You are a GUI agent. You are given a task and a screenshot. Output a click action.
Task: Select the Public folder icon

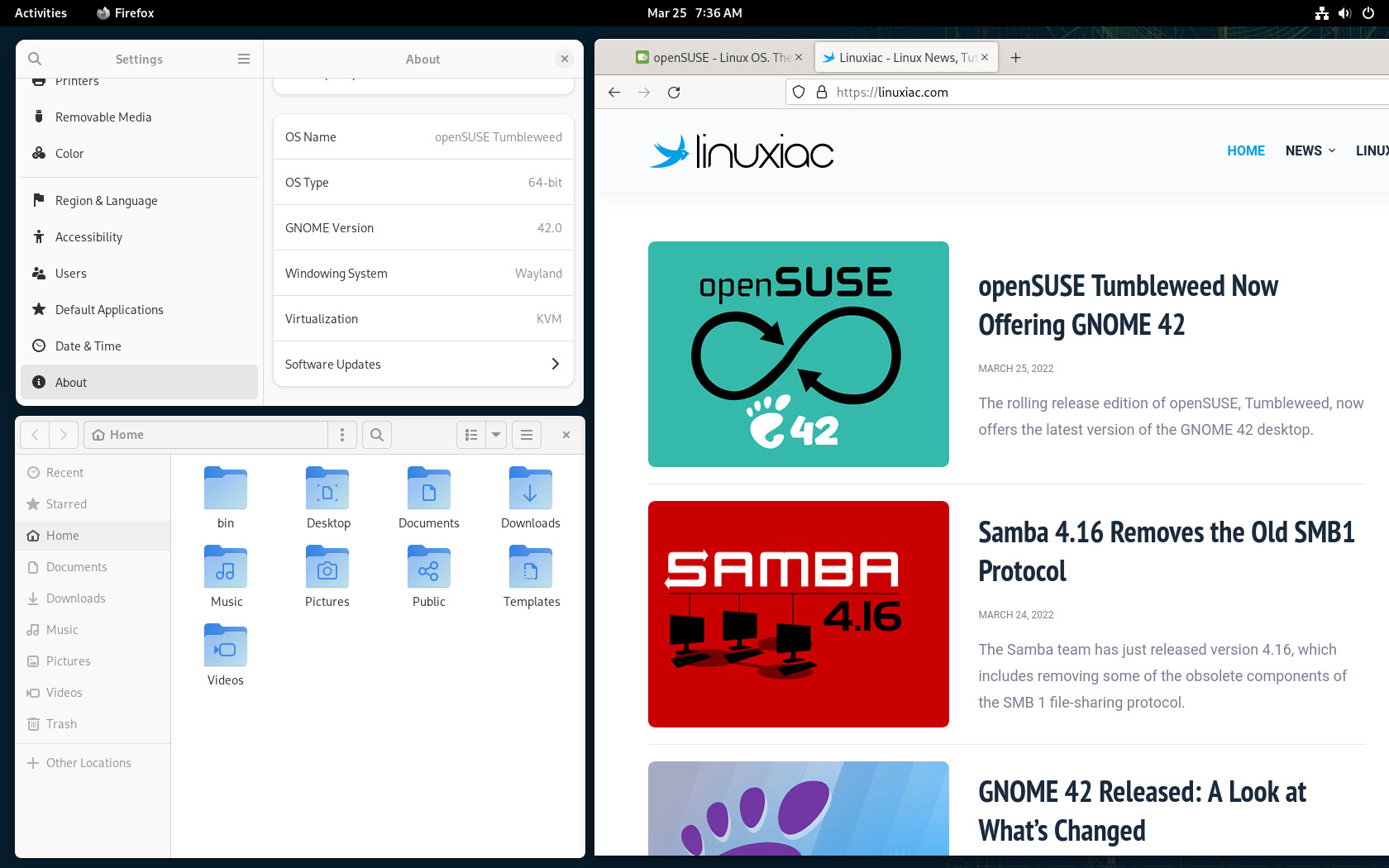coord(429,567)
